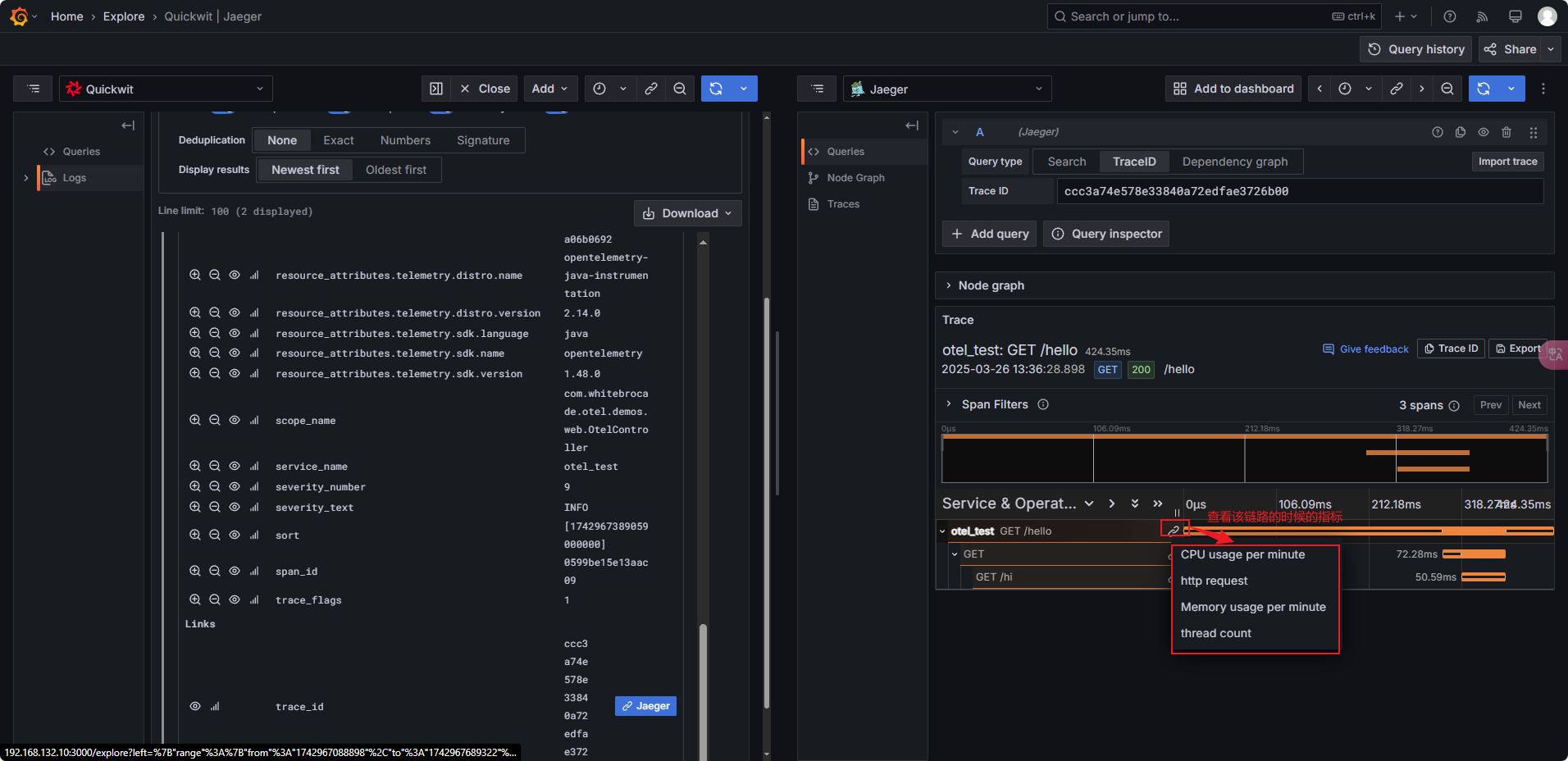Viewport: 1568px width, 761px height.
Task: Open the user profile avatar
Action: (x=1547, y=16)
